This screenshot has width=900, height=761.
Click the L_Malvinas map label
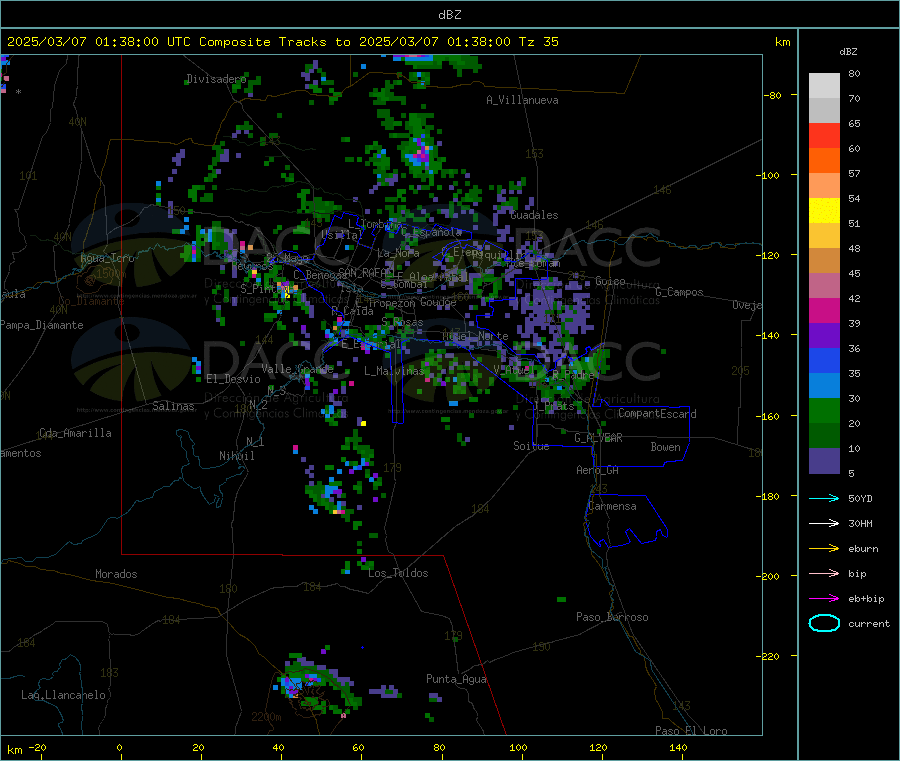coord(394,371)
